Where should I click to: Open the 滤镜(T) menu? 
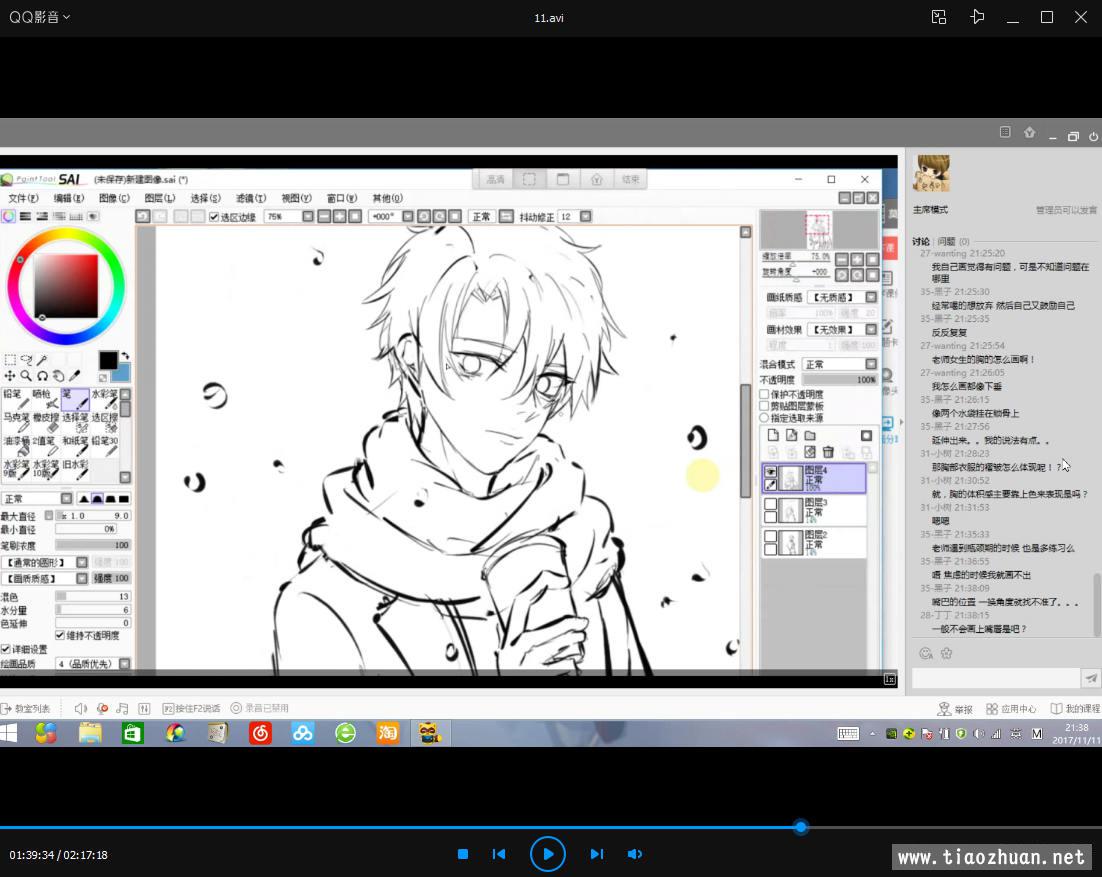[x=250, y=198]
